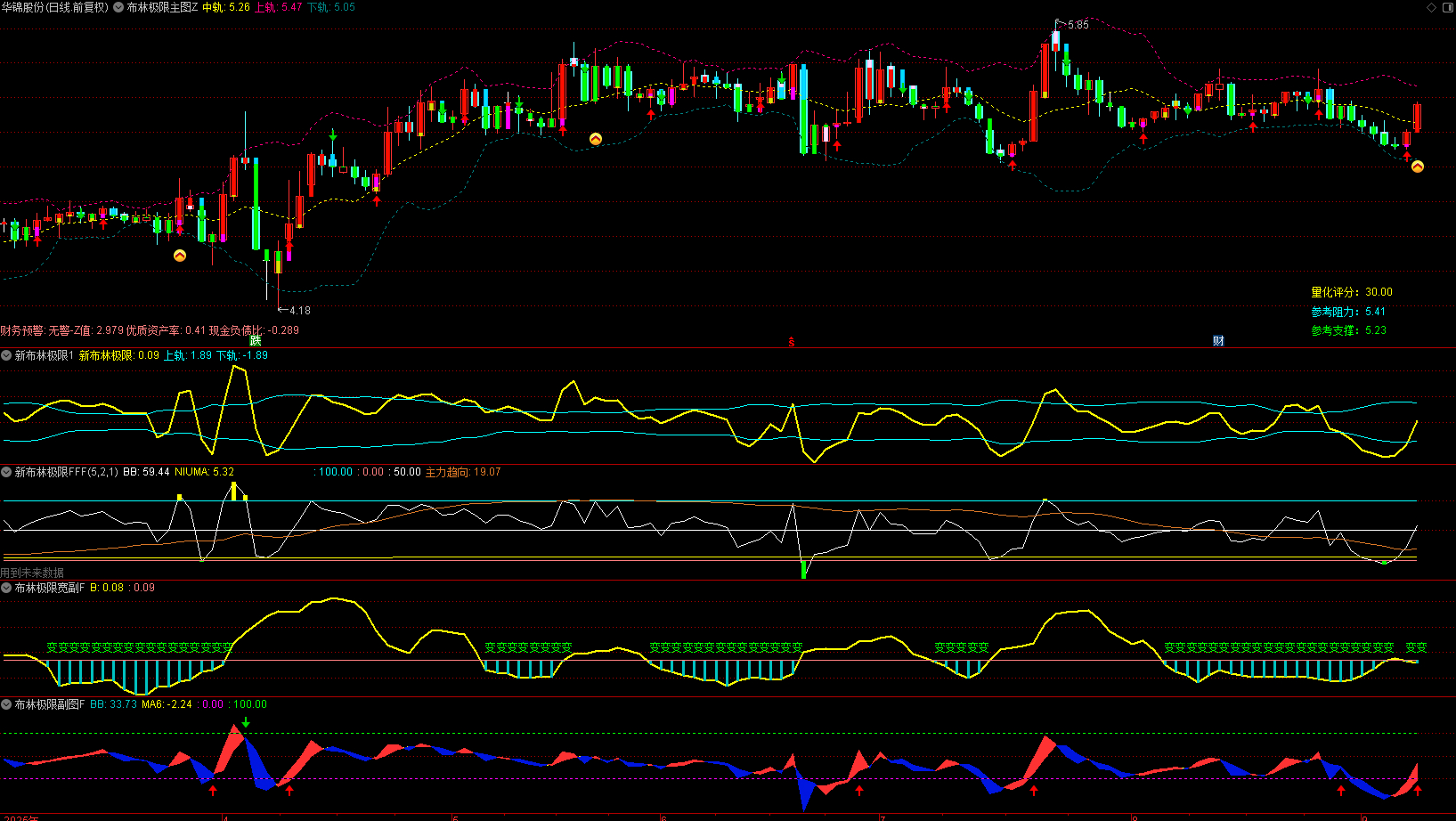The image size is (1456, 821).
Task: Click the yellow up-arrow signal circle on the far right
Action: click(x=1418, y=167)
